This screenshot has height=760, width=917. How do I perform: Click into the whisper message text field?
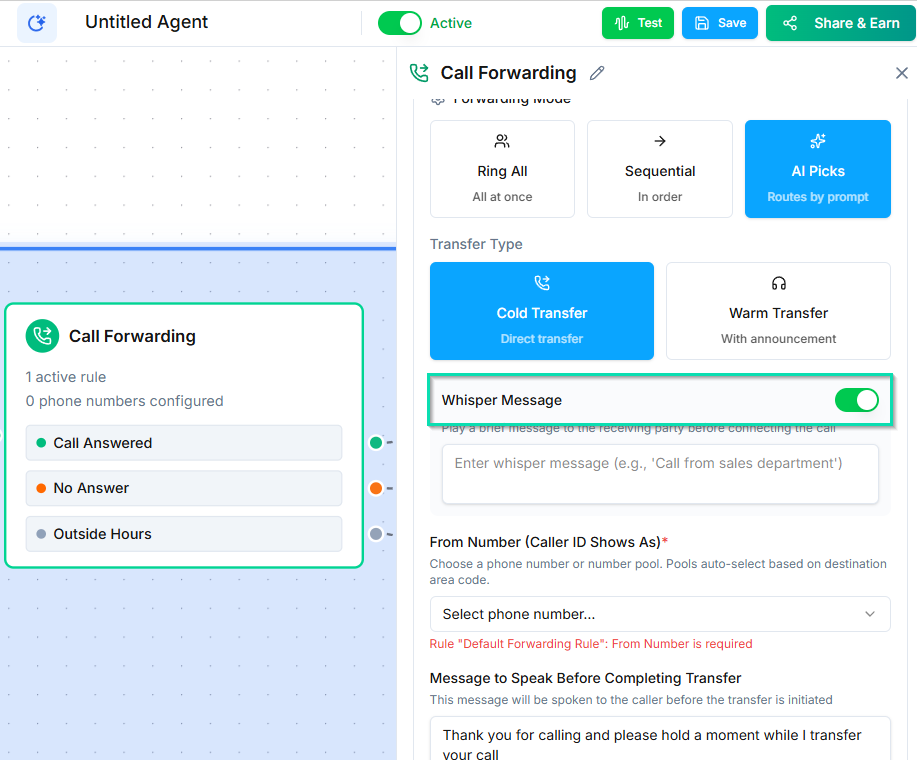point(659,473)
